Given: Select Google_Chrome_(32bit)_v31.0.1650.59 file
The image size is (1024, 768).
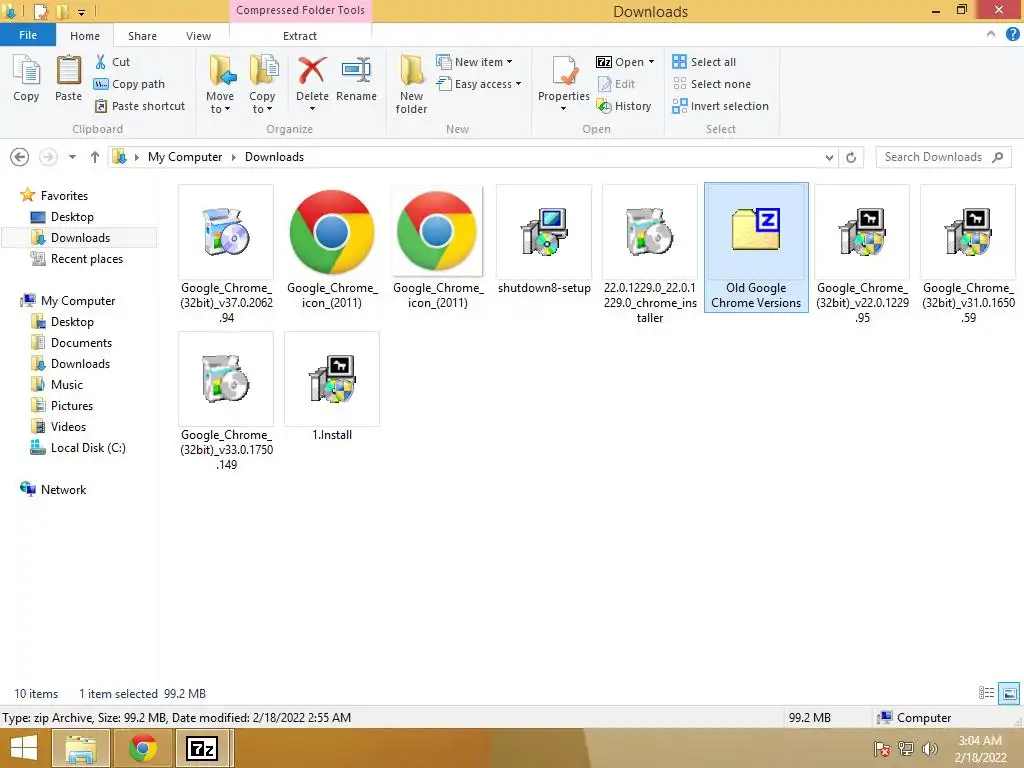Looking at the screenshot, I should coord(968,255).
